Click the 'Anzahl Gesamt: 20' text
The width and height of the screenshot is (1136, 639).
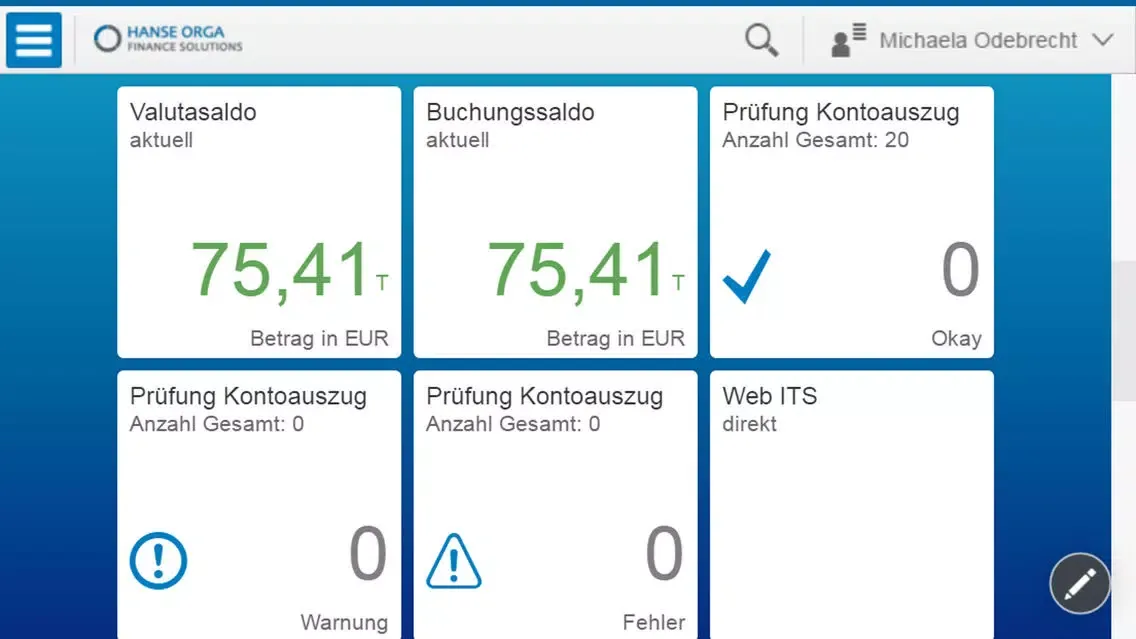815,140
